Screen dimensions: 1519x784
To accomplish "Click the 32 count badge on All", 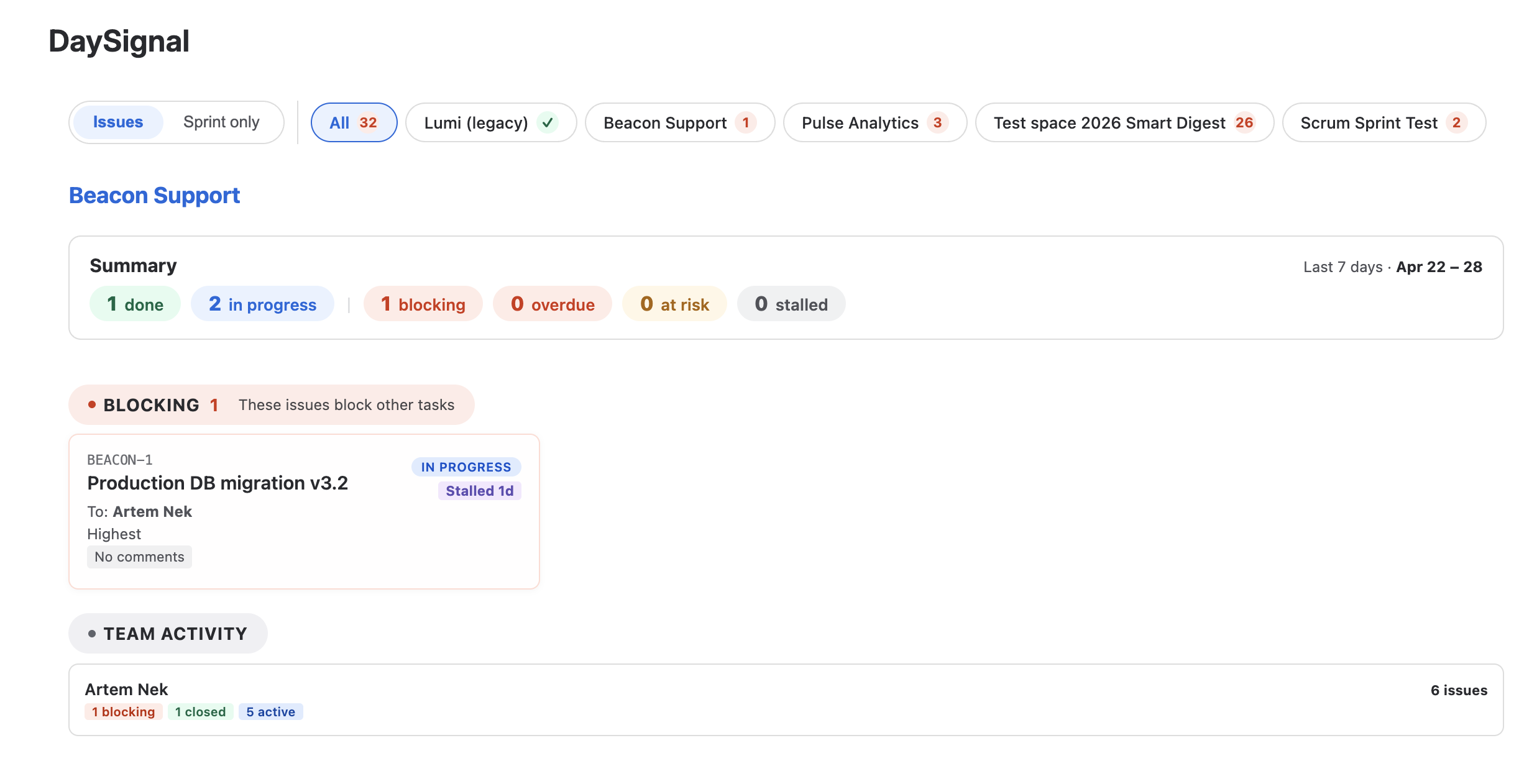I will click(368, 122).
